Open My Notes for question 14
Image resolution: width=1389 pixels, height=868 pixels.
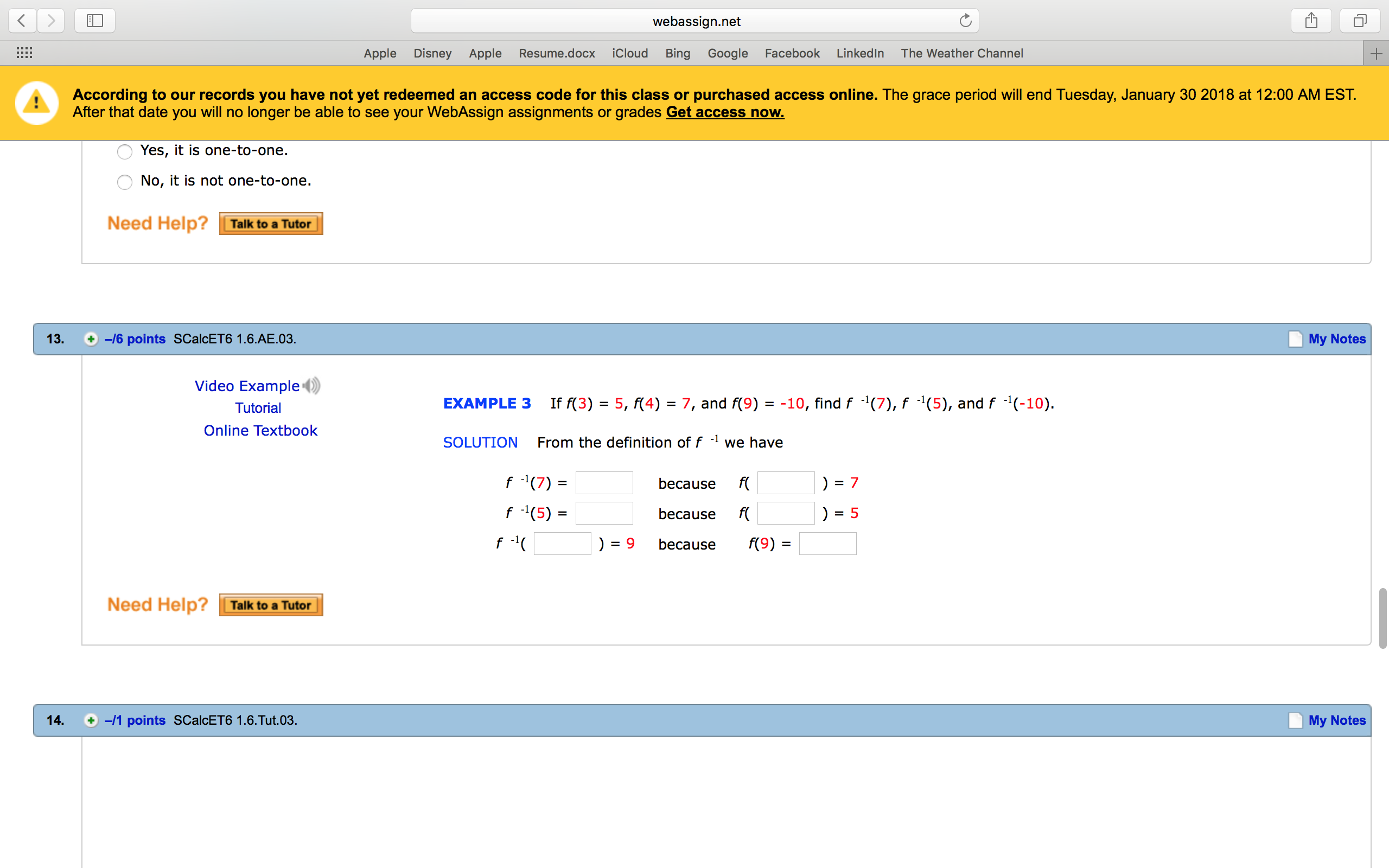point(1327,720)
